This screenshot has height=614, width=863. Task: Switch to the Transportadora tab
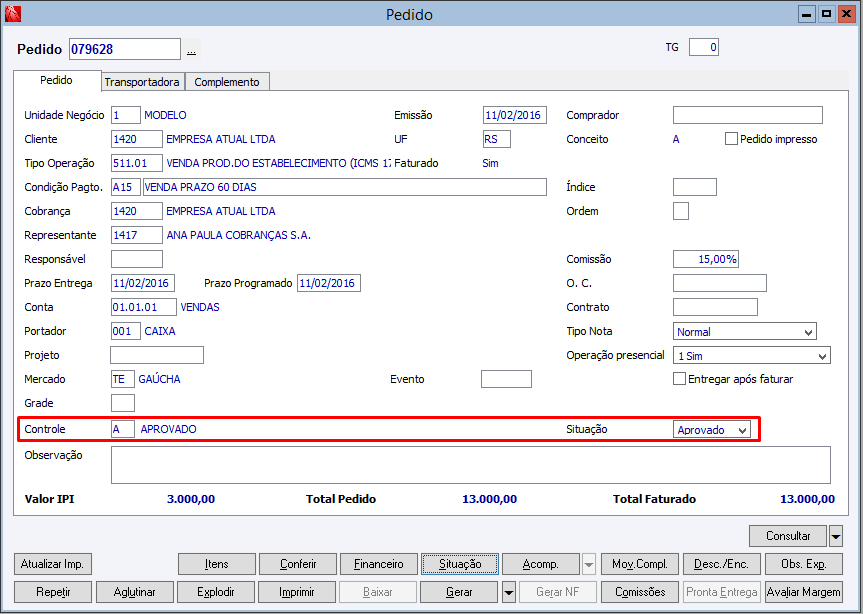142,82
